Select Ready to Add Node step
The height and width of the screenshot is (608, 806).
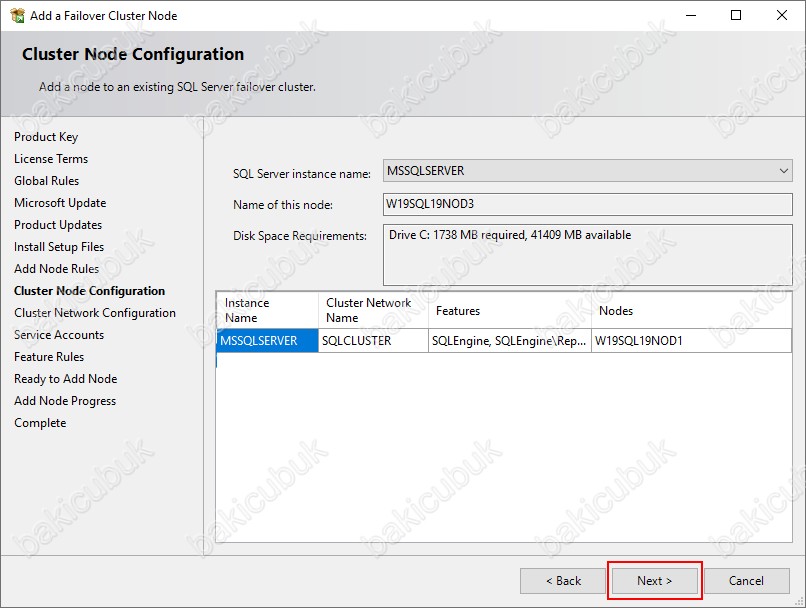tap(66, 379)
